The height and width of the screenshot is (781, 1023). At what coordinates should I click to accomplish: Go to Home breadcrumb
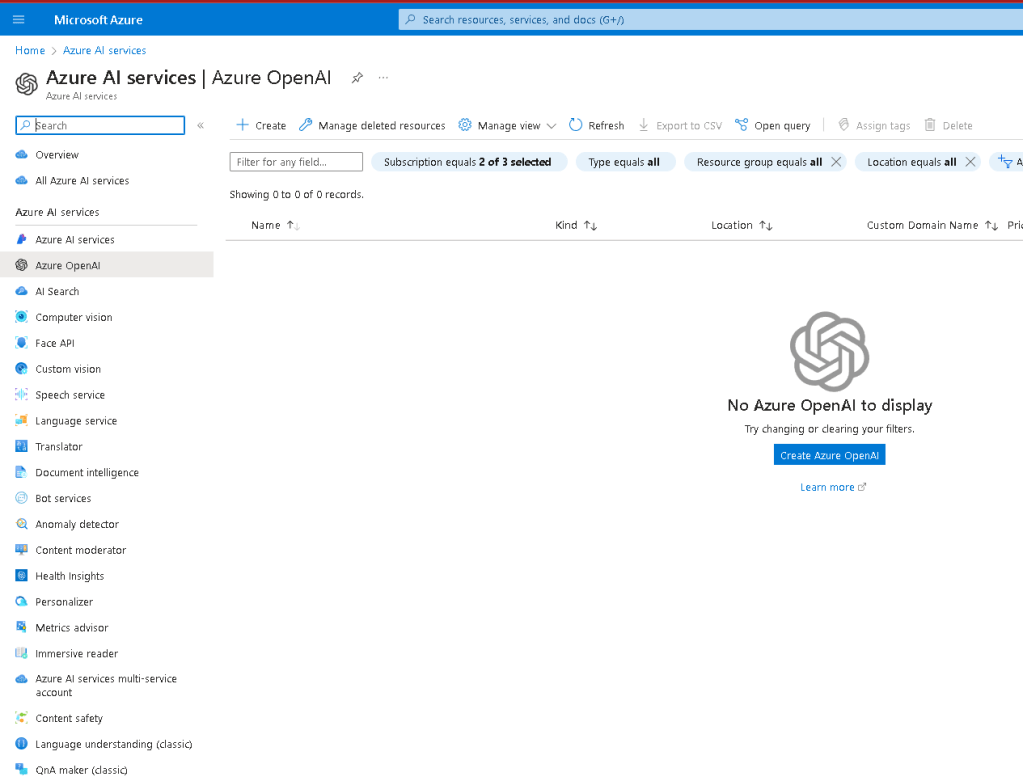coord(30,50)
